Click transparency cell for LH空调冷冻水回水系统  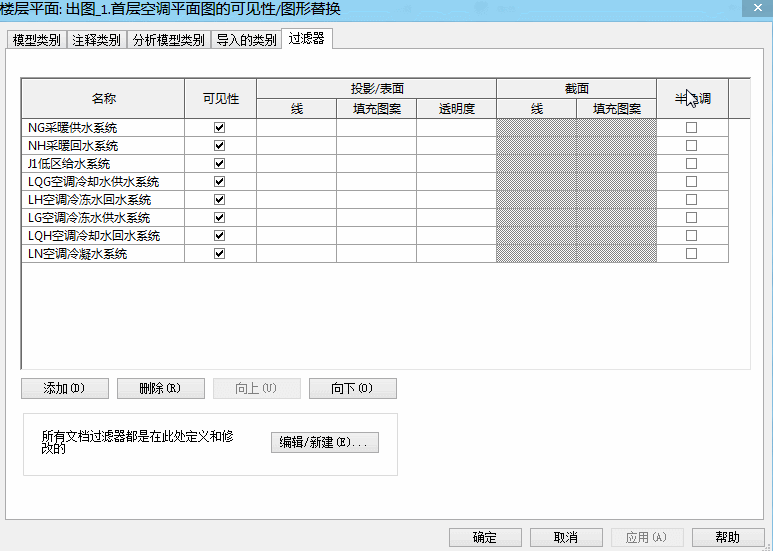click(x=457, y=200)
